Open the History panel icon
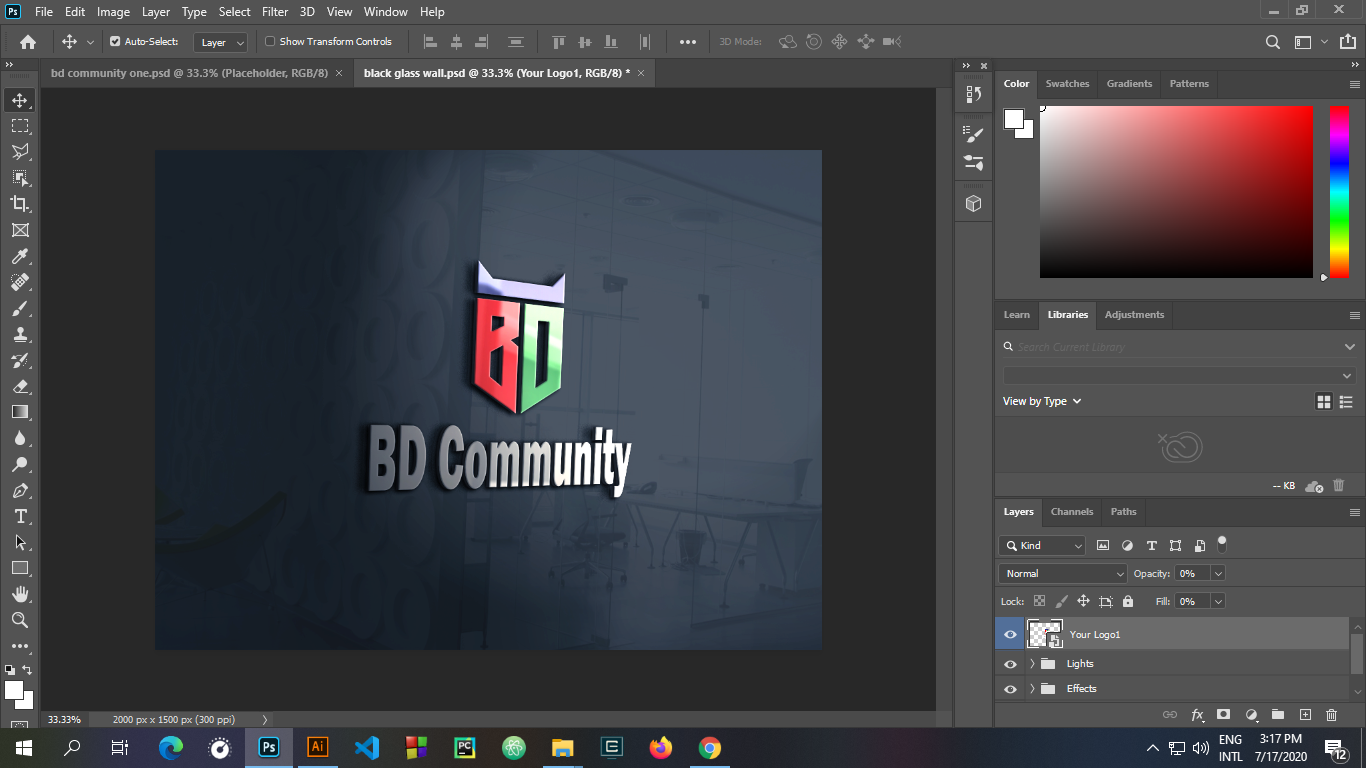1366x768 pixels. click(973, 95)
